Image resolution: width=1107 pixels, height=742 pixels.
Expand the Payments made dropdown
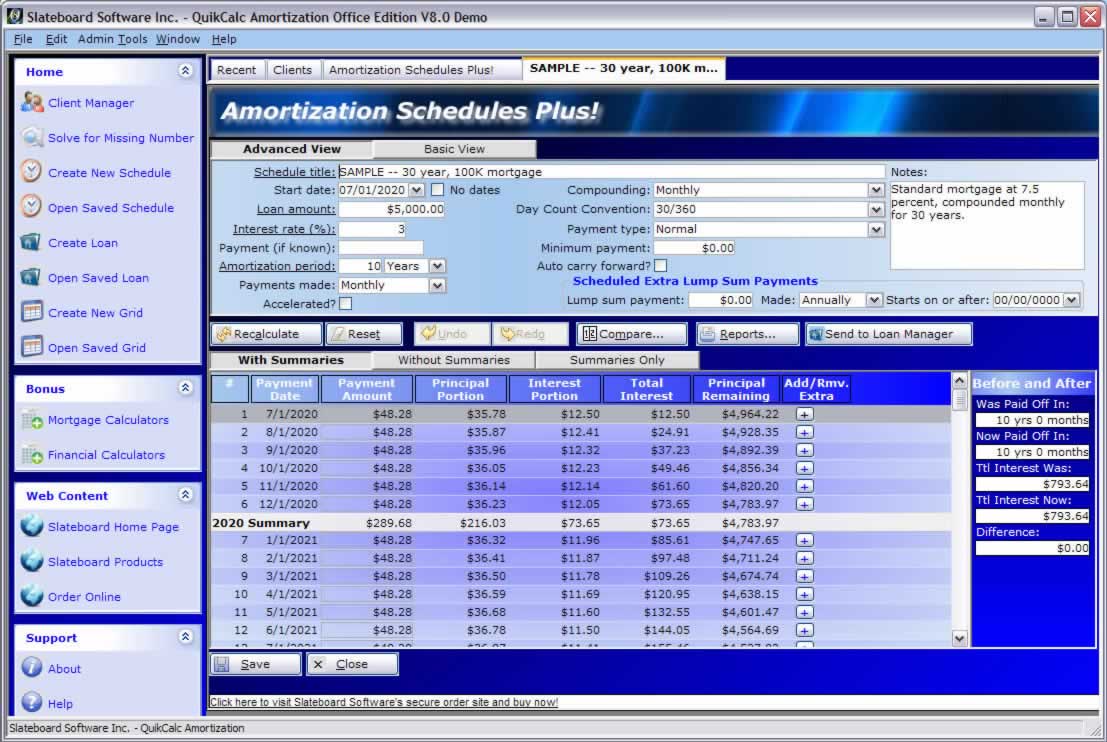(x=437, y=285)
